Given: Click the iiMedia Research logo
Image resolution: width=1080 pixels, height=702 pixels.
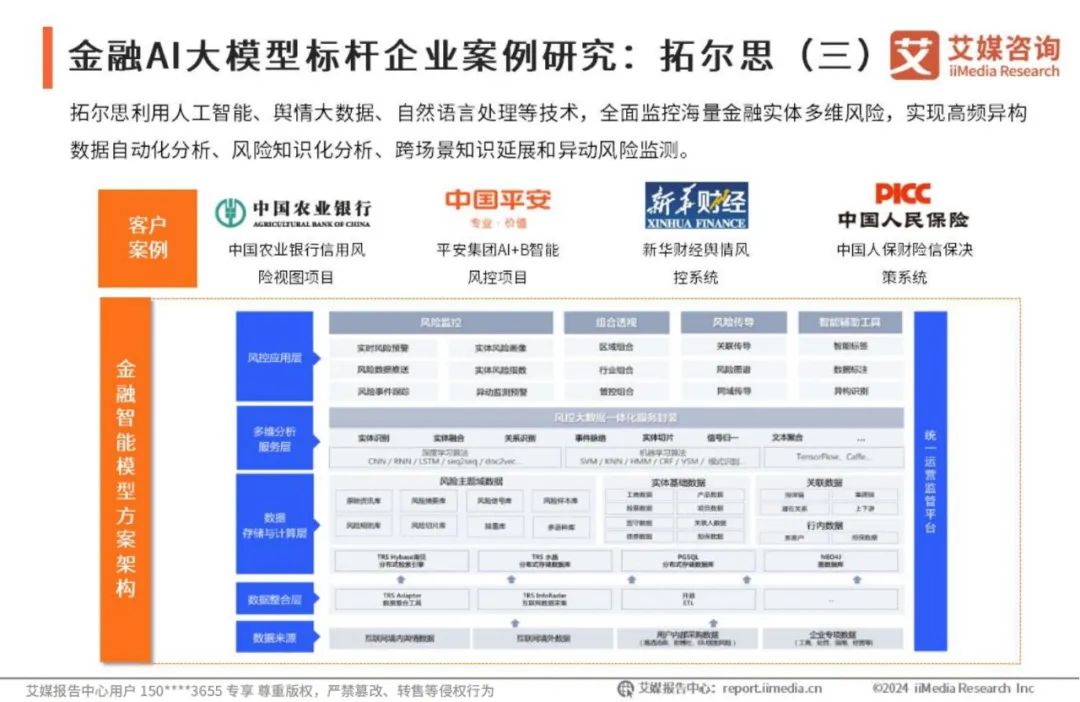Looking at the screenshot, I should [975, 54].
